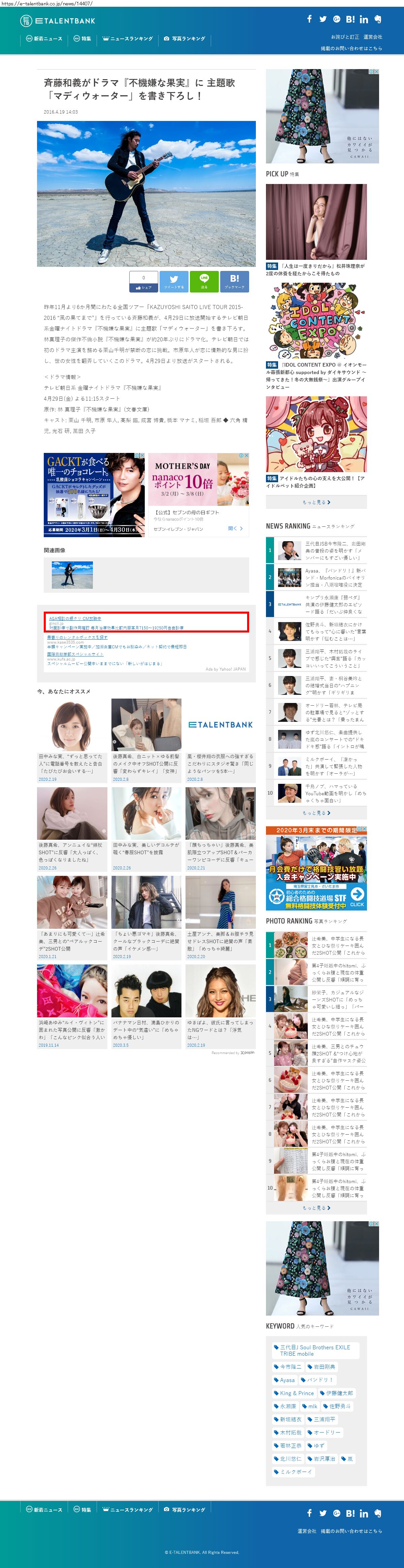Open the Hatena B! icon in the header

(350, 20)
